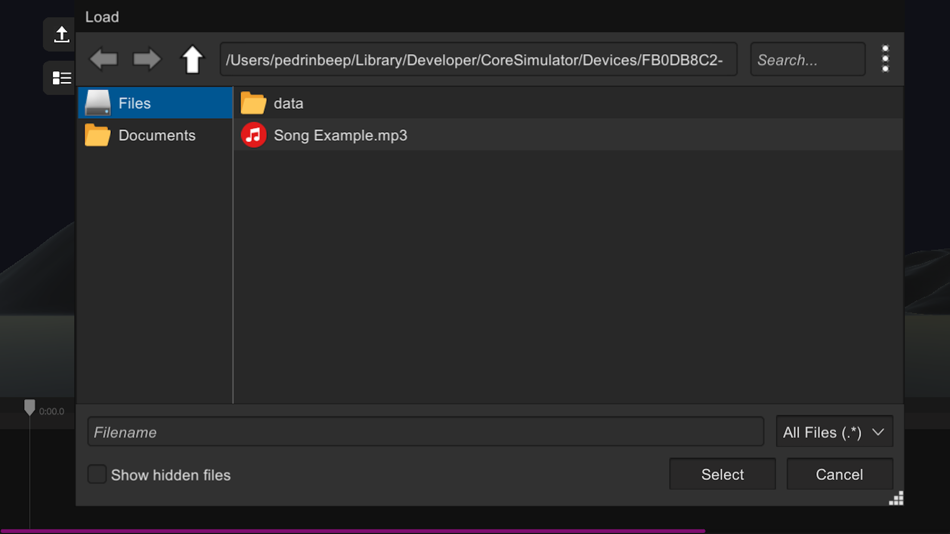Screen dimensions: 950x534
Task: Click the Files drive icon
Action: tap(98, 103)
